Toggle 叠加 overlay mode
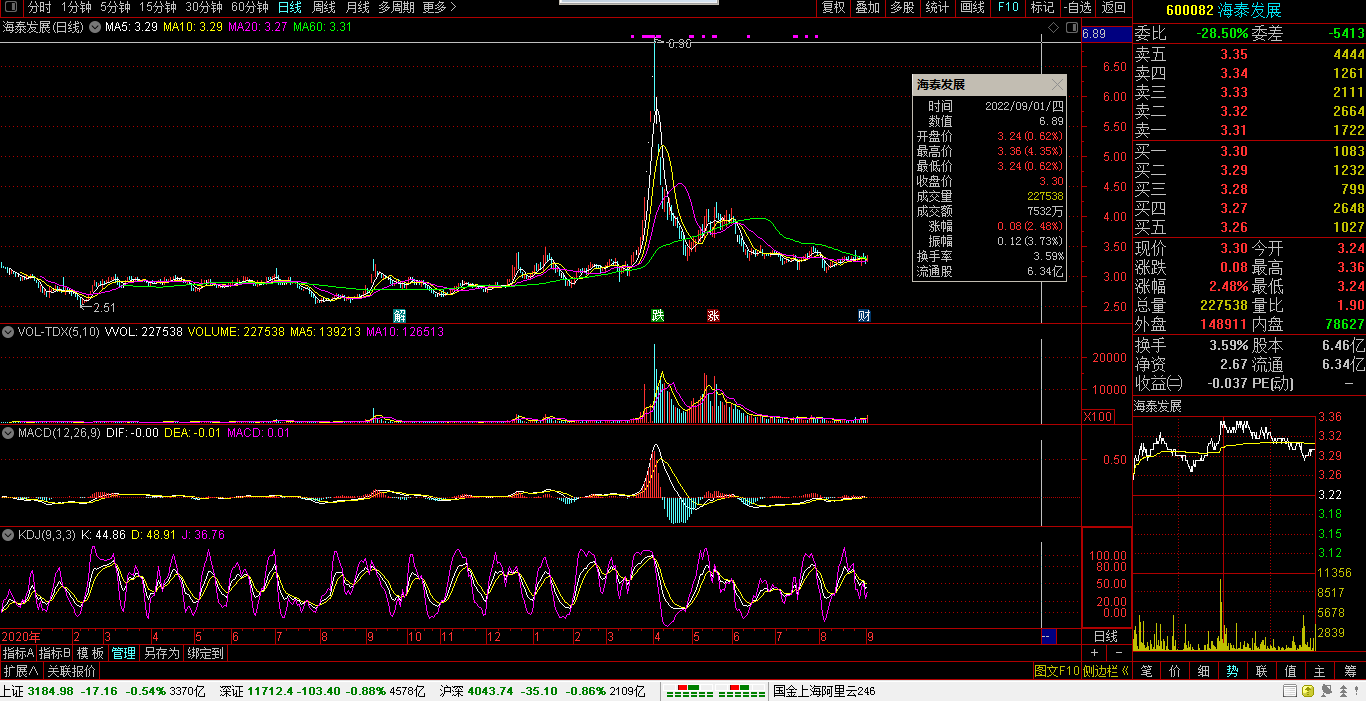This screenshot has height=701, width=1366. pyautogui.click(x=867, y=7)
